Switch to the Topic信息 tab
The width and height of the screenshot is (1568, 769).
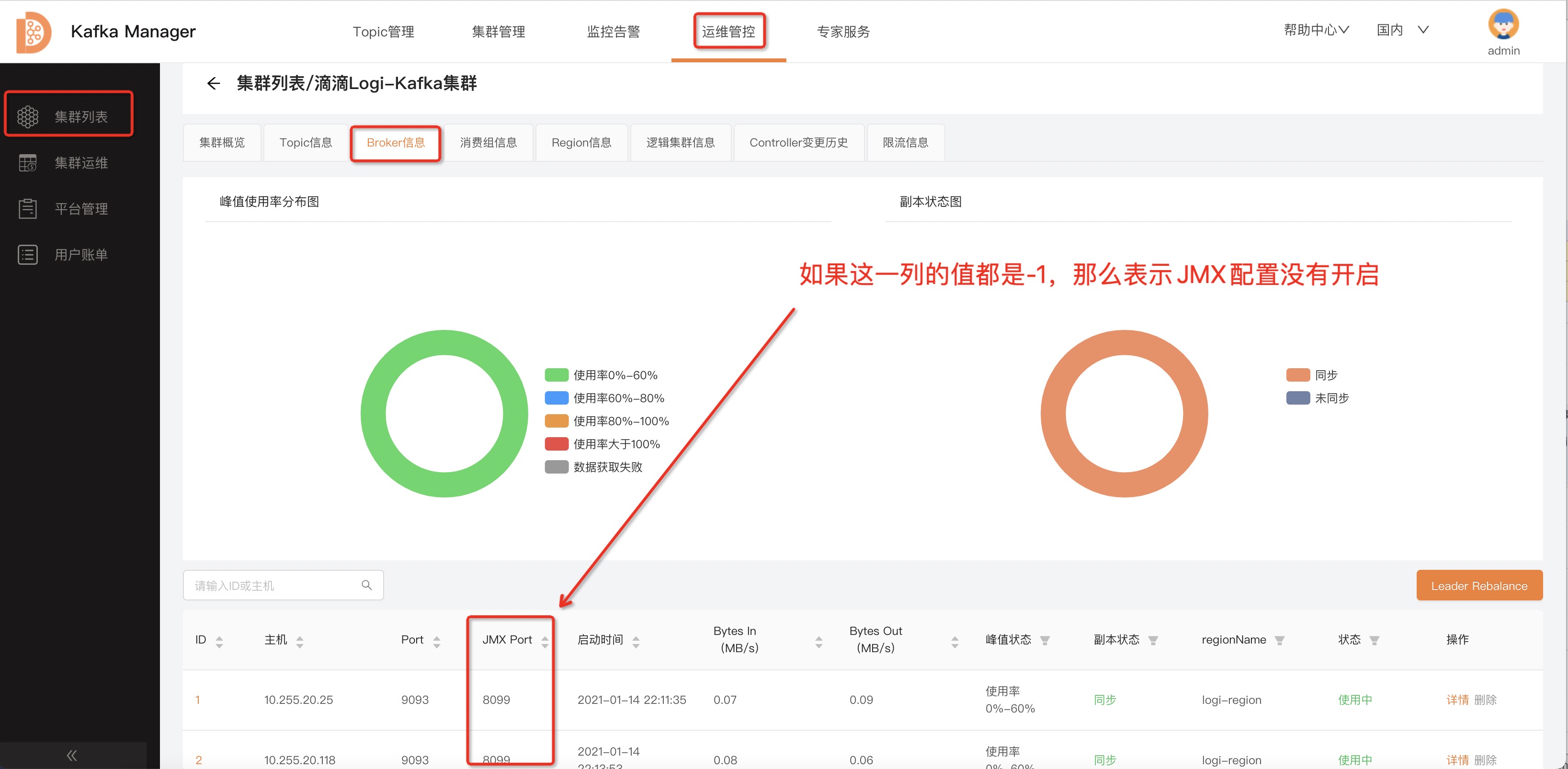(x=306, y=142)
